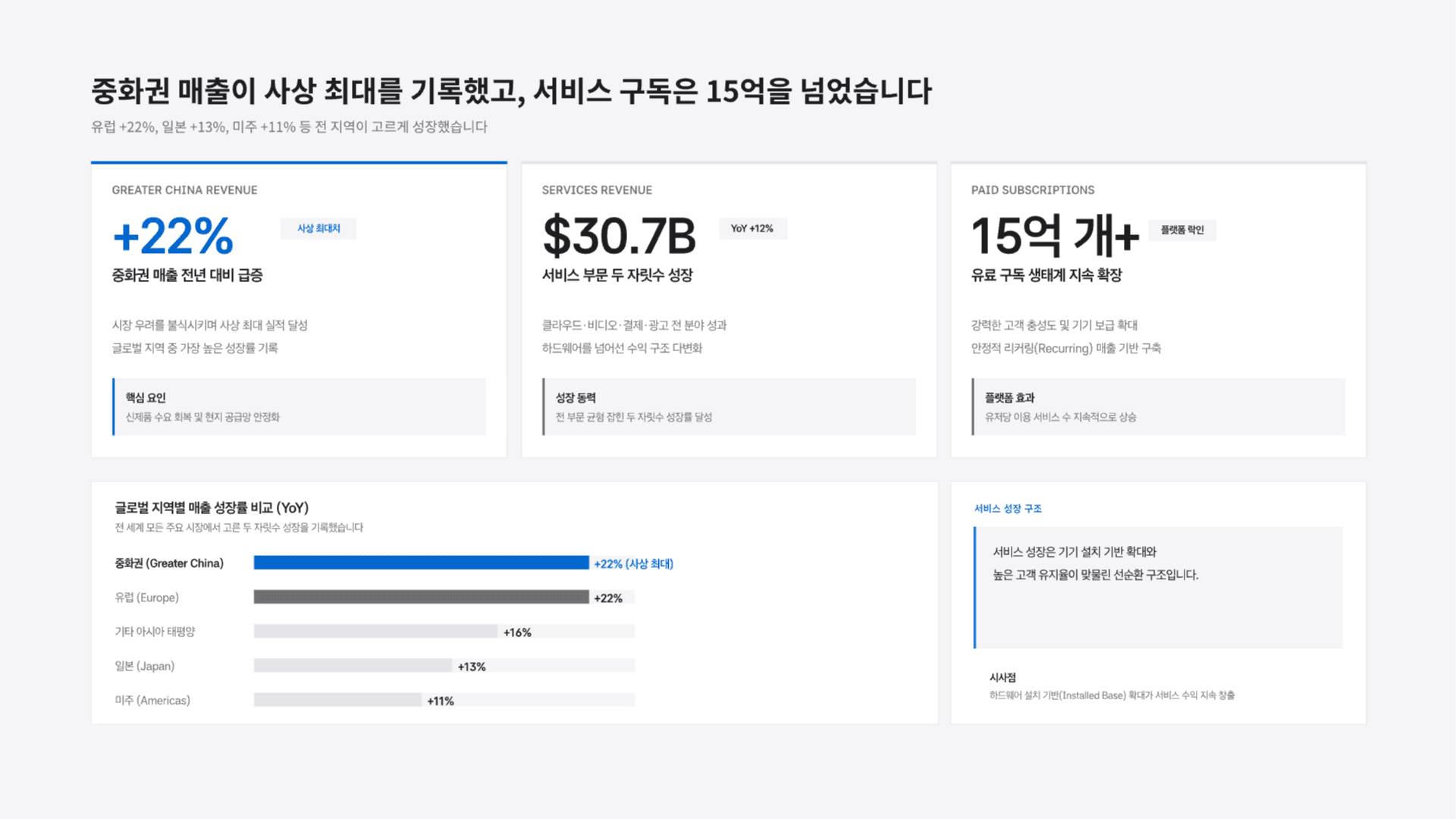
Task: Click the 'YoY +12%' badge
Action: click(x=752, y=228)
